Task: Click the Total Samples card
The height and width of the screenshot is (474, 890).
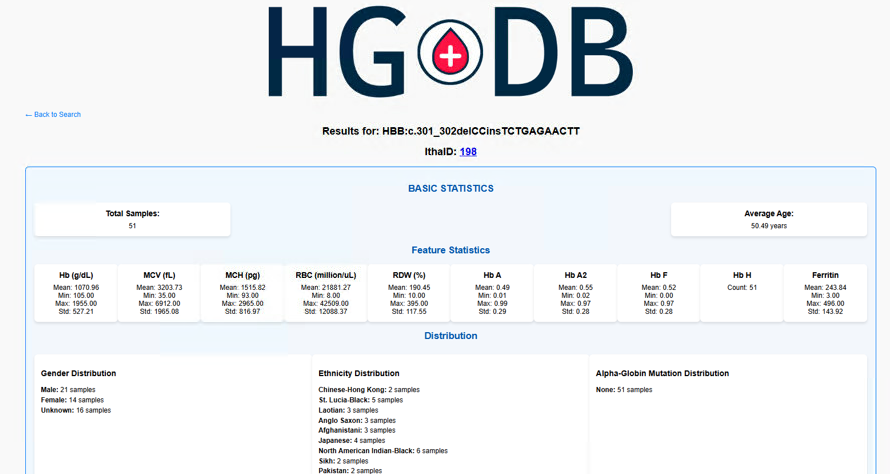Action: (132, 219)
